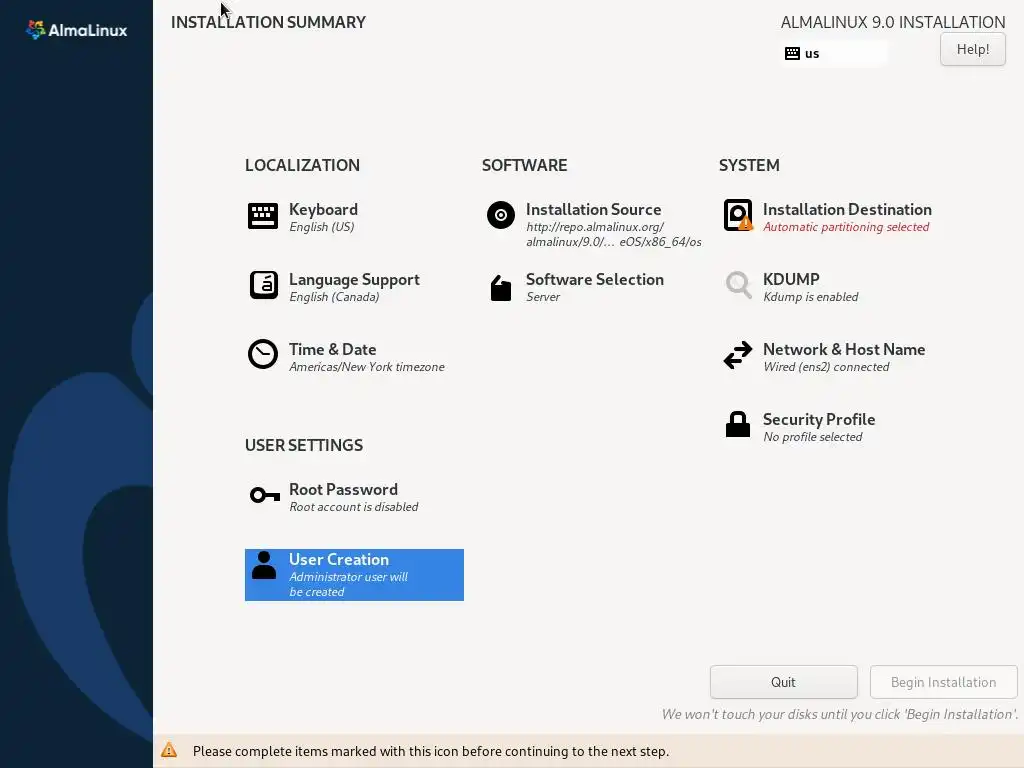Screen dimensions: 1024x768
Task: Click 'Kdump is enabled' status text
Action: click(810, 297)
